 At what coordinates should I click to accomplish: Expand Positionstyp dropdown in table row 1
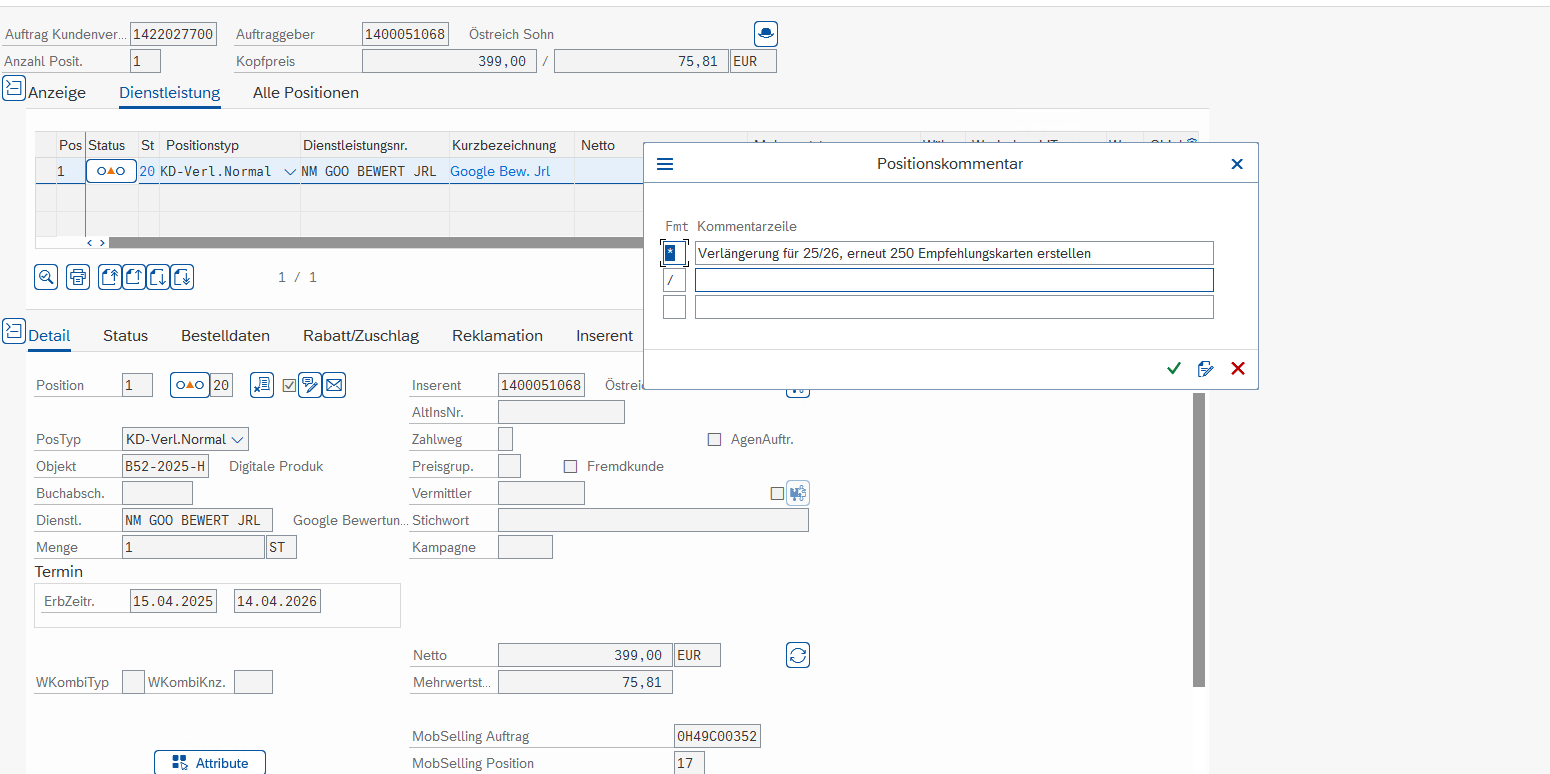[x=290, y=172]
